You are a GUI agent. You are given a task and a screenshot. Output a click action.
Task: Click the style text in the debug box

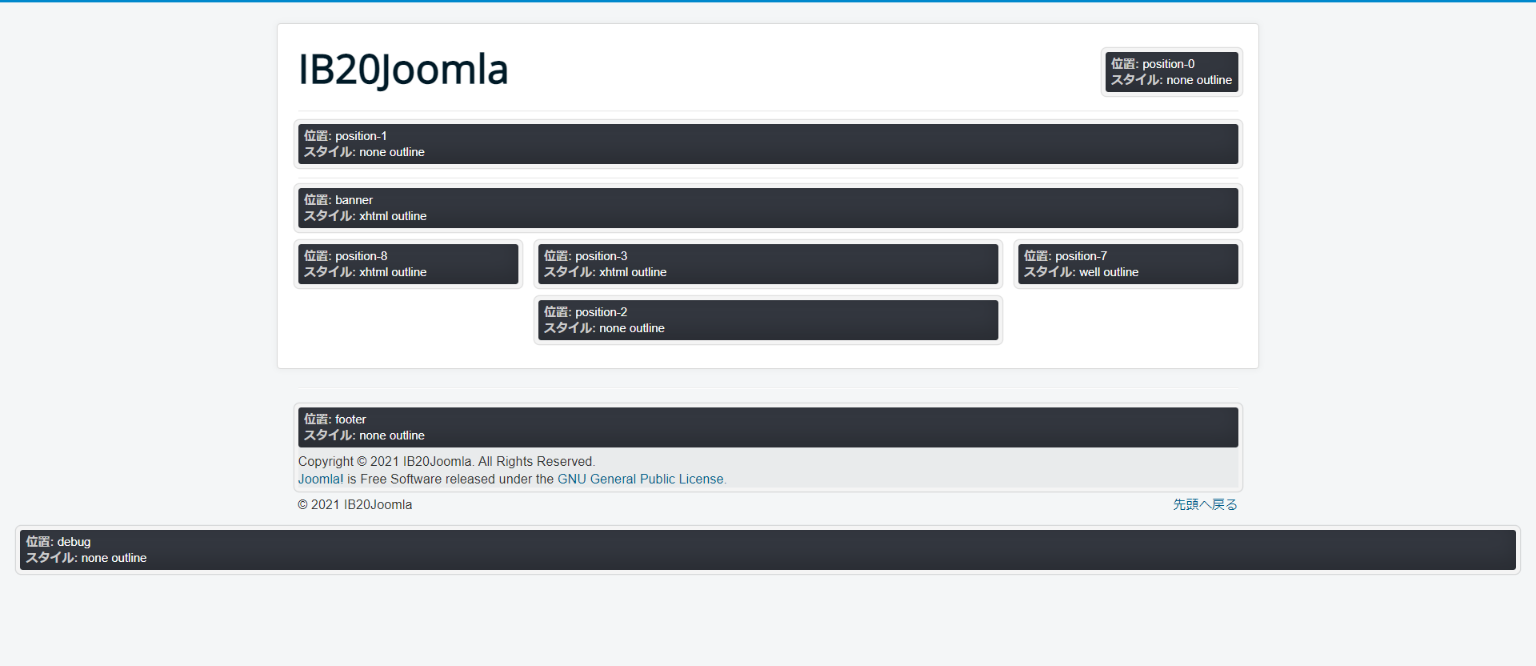pyautogui.click(x=86, y=558)
